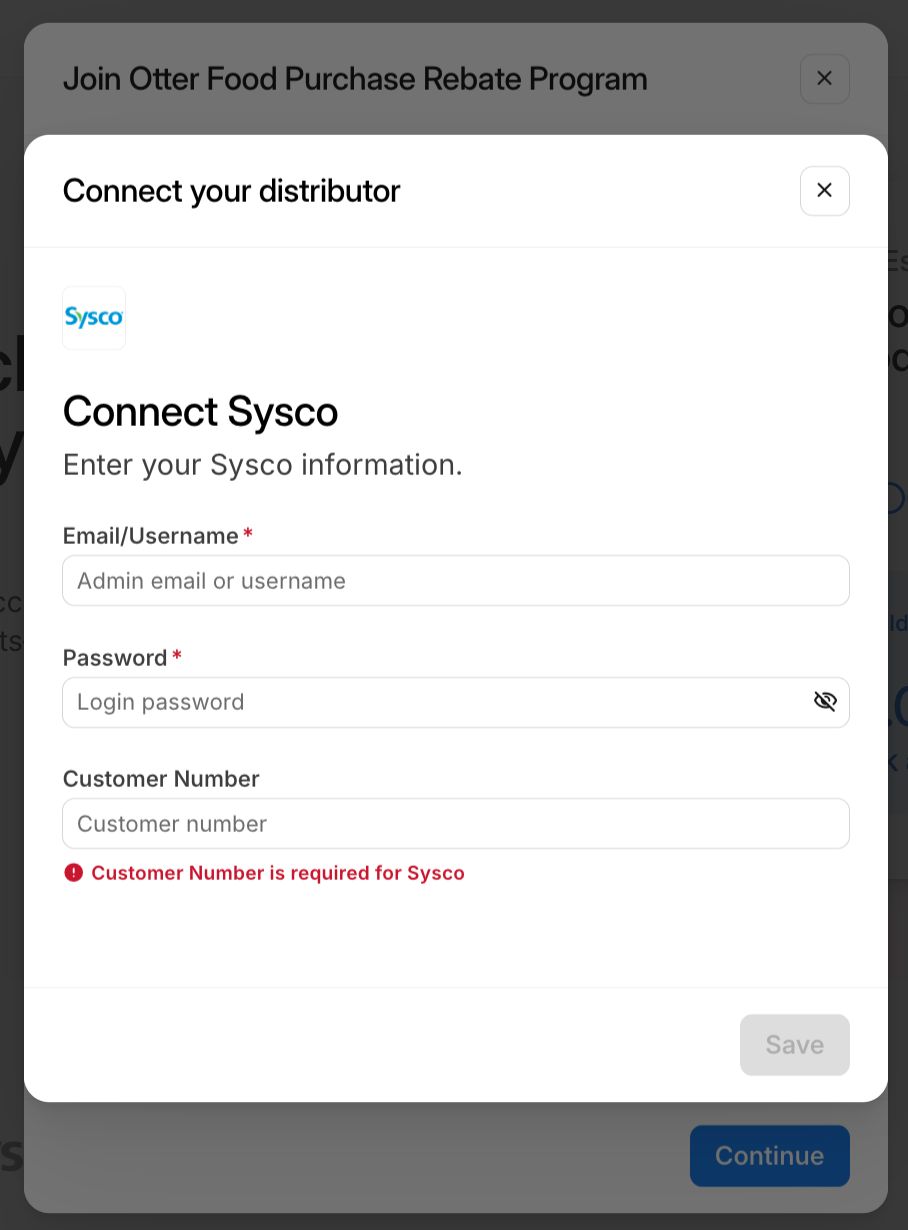This screenshot has width=908, height=1230.
Task: Select the Customer number input field
Action: (455, 824)
